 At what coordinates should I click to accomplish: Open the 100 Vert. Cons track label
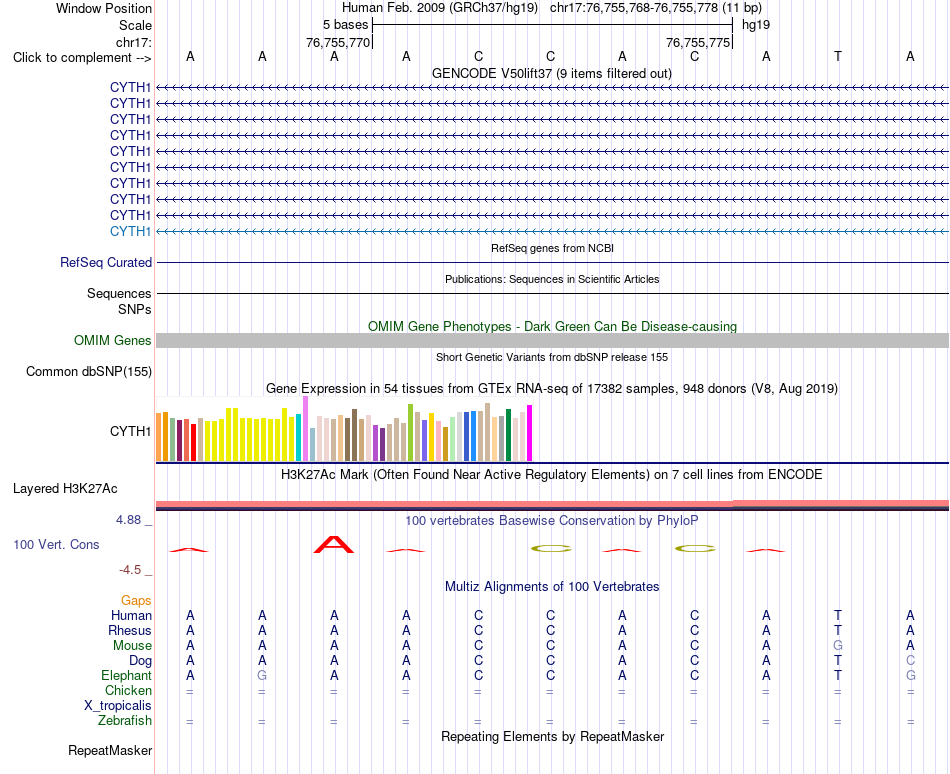point(56,544)
